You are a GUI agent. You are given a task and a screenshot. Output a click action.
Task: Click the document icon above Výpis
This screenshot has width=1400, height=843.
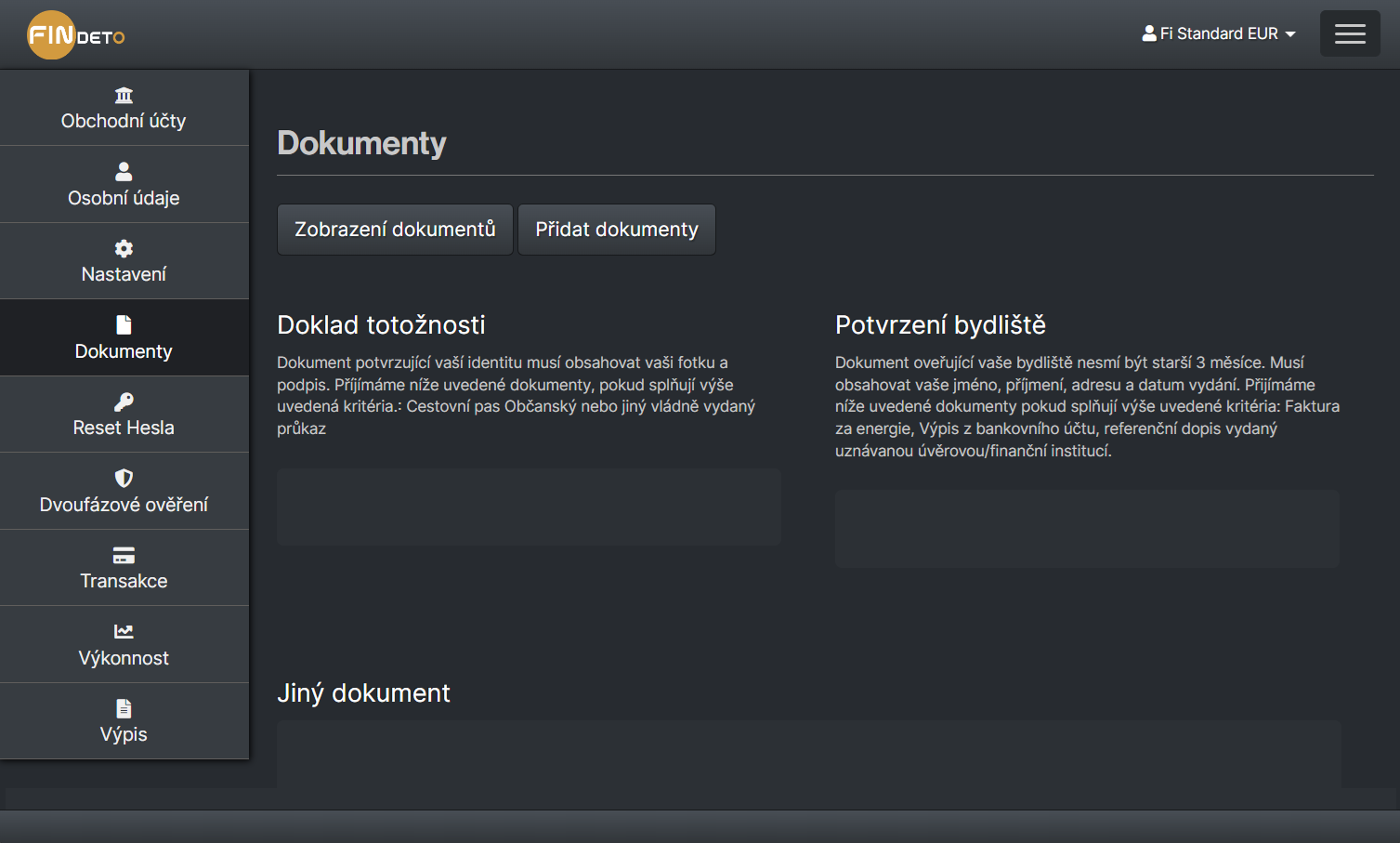point(124,708)
